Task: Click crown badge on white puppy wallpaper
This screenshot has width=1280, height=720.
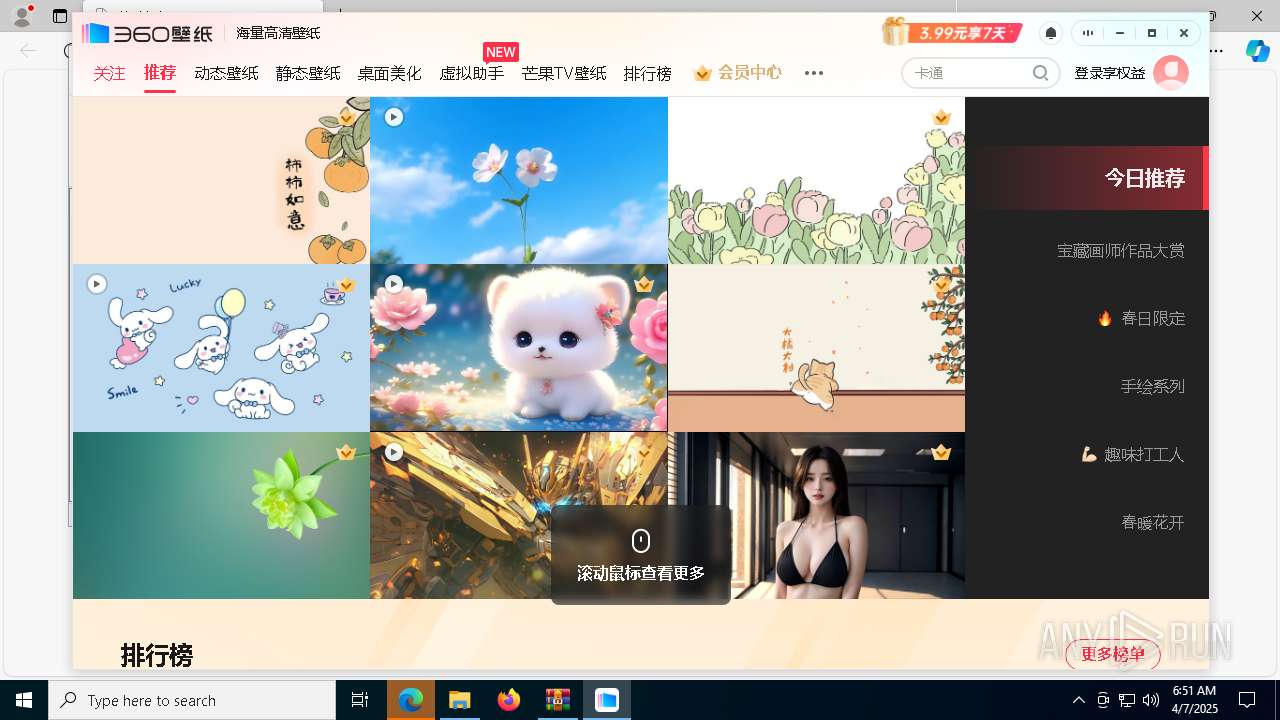Action: (x=644, y=284)
